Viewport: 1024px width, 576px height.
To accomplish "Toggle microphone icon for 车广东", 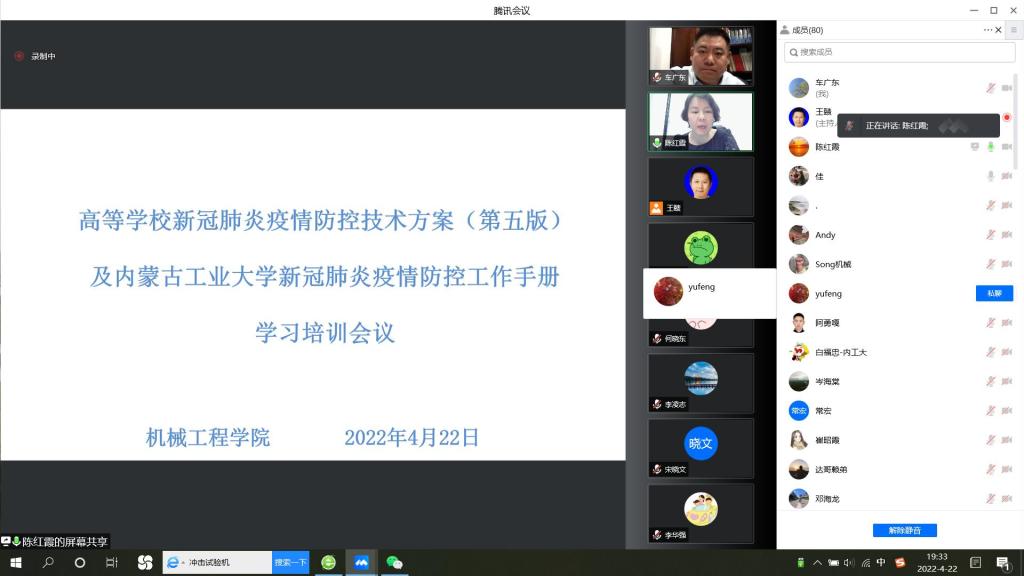I will click(x=990, y=88).
